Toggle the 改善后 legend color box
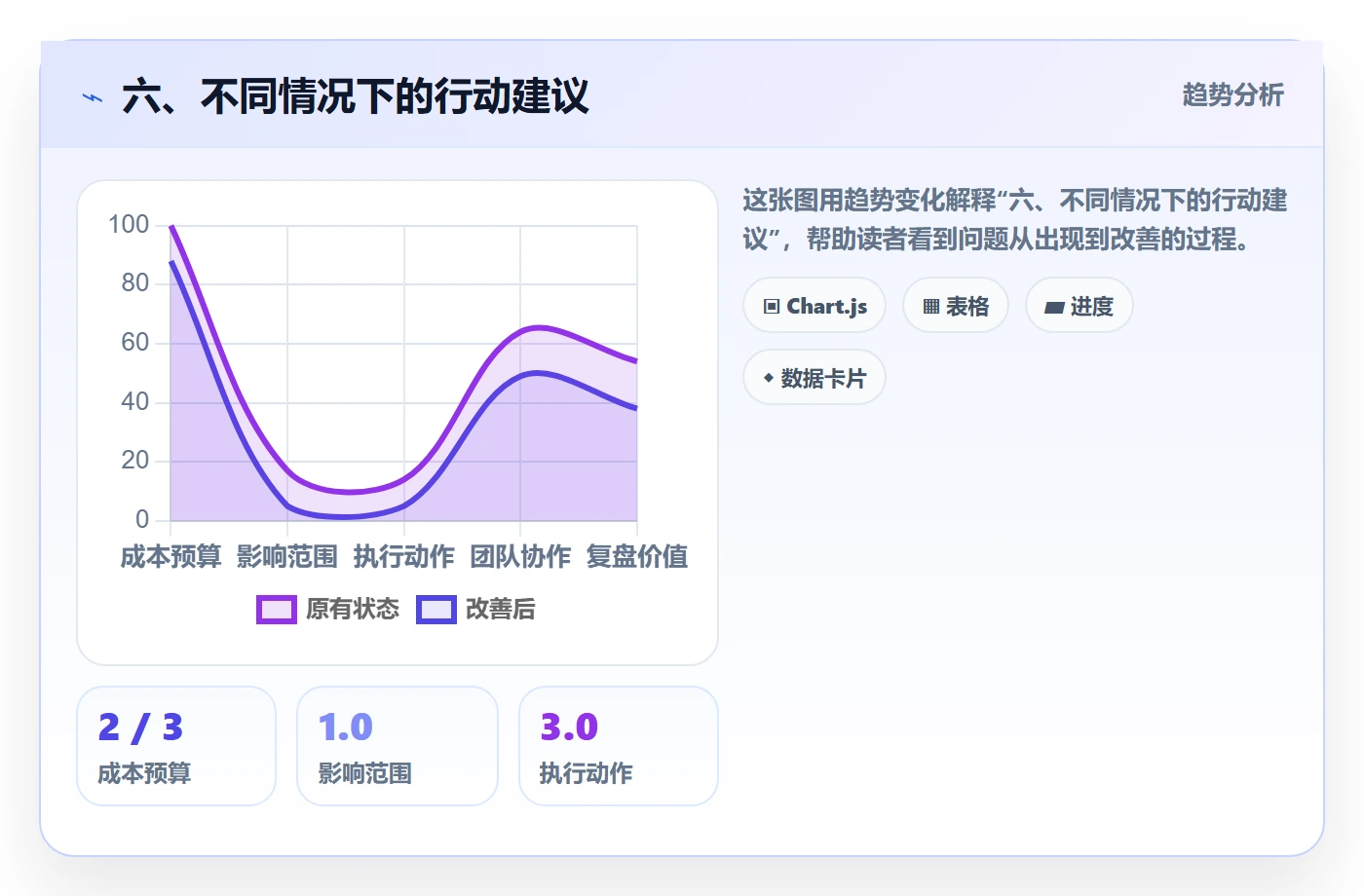Screen dimensions: 1364x896 pos(436,610)
